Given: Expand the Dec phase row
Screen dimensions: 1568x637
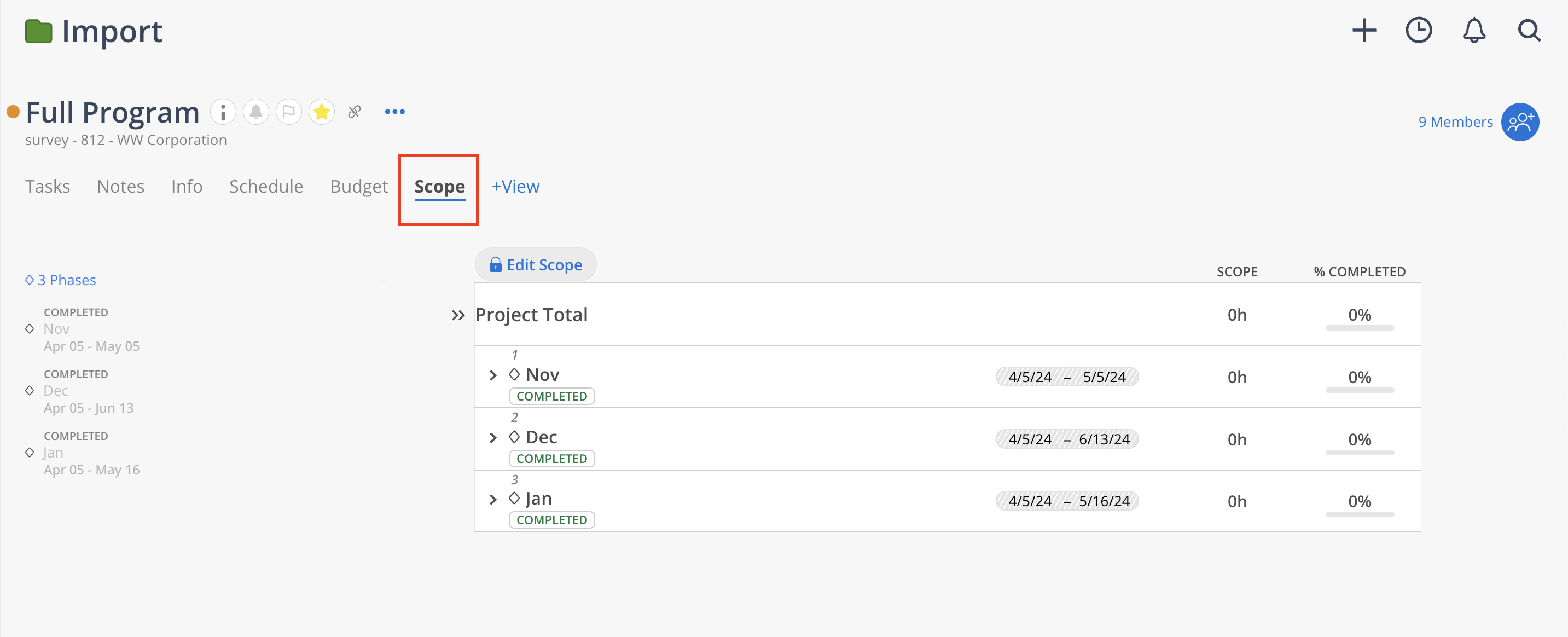Looking at the screenshot, I should [493, 438].
